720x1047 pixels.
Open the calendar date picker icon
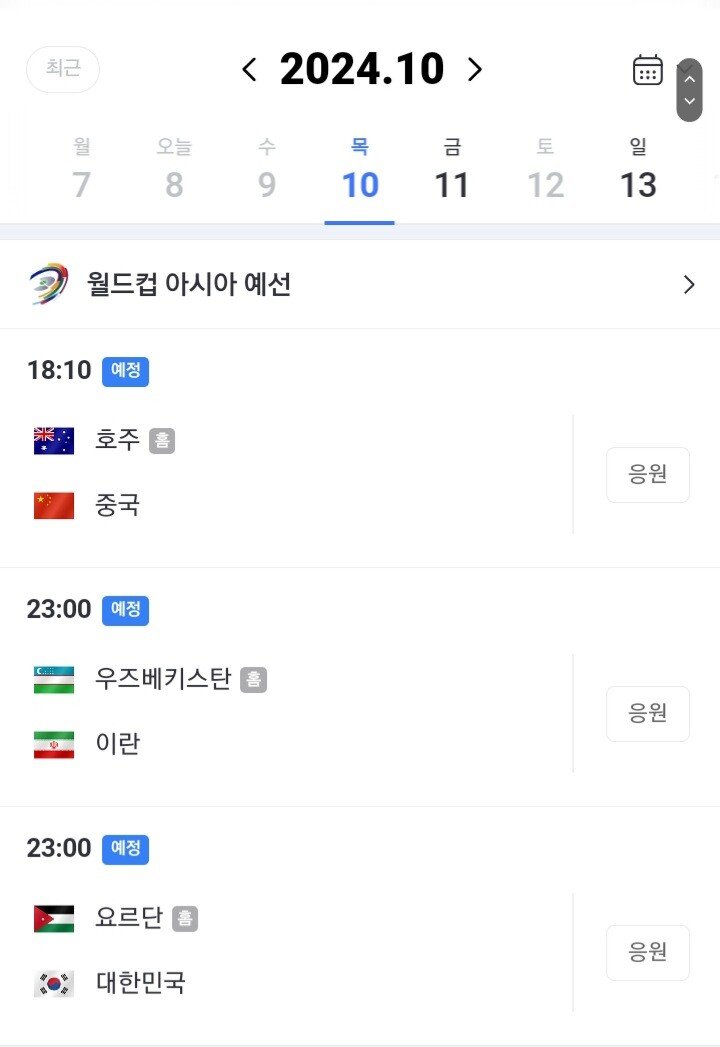(x=647, y=70)
